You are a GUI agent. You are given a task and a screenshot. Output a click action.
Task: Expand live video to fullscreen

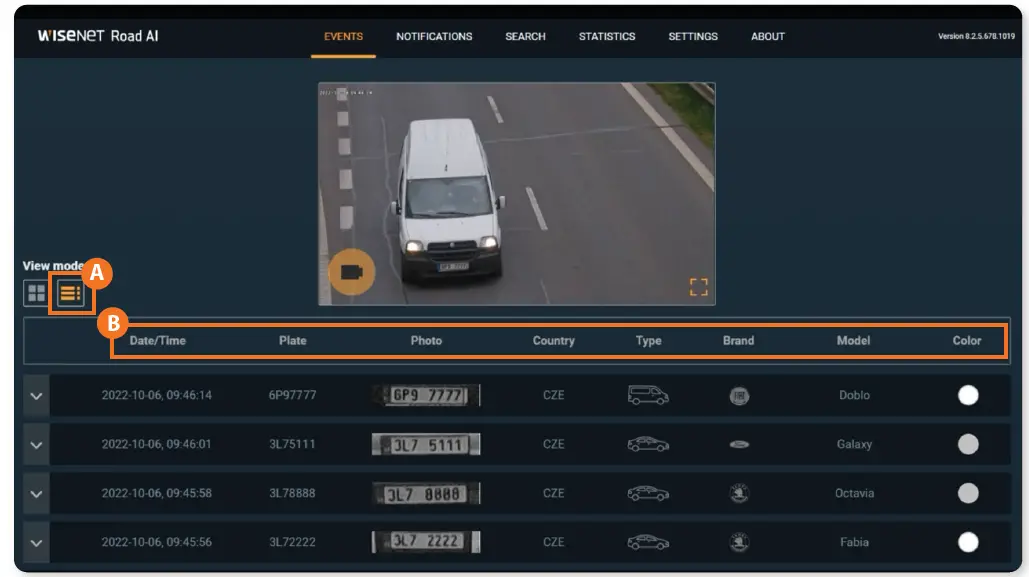[698, 287]
